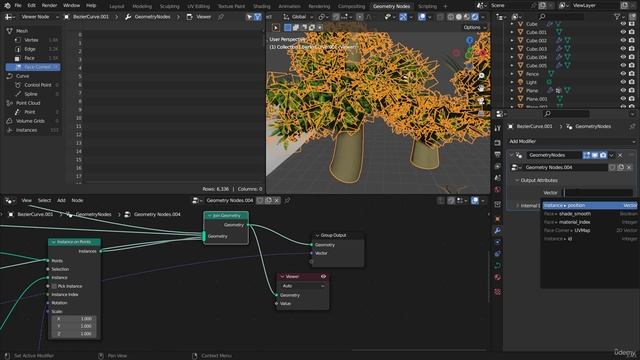This screenshot has height=360, width=640.
Task: Open GeometryNodes modifier extra options chevron
Action: tap(611, 155)
